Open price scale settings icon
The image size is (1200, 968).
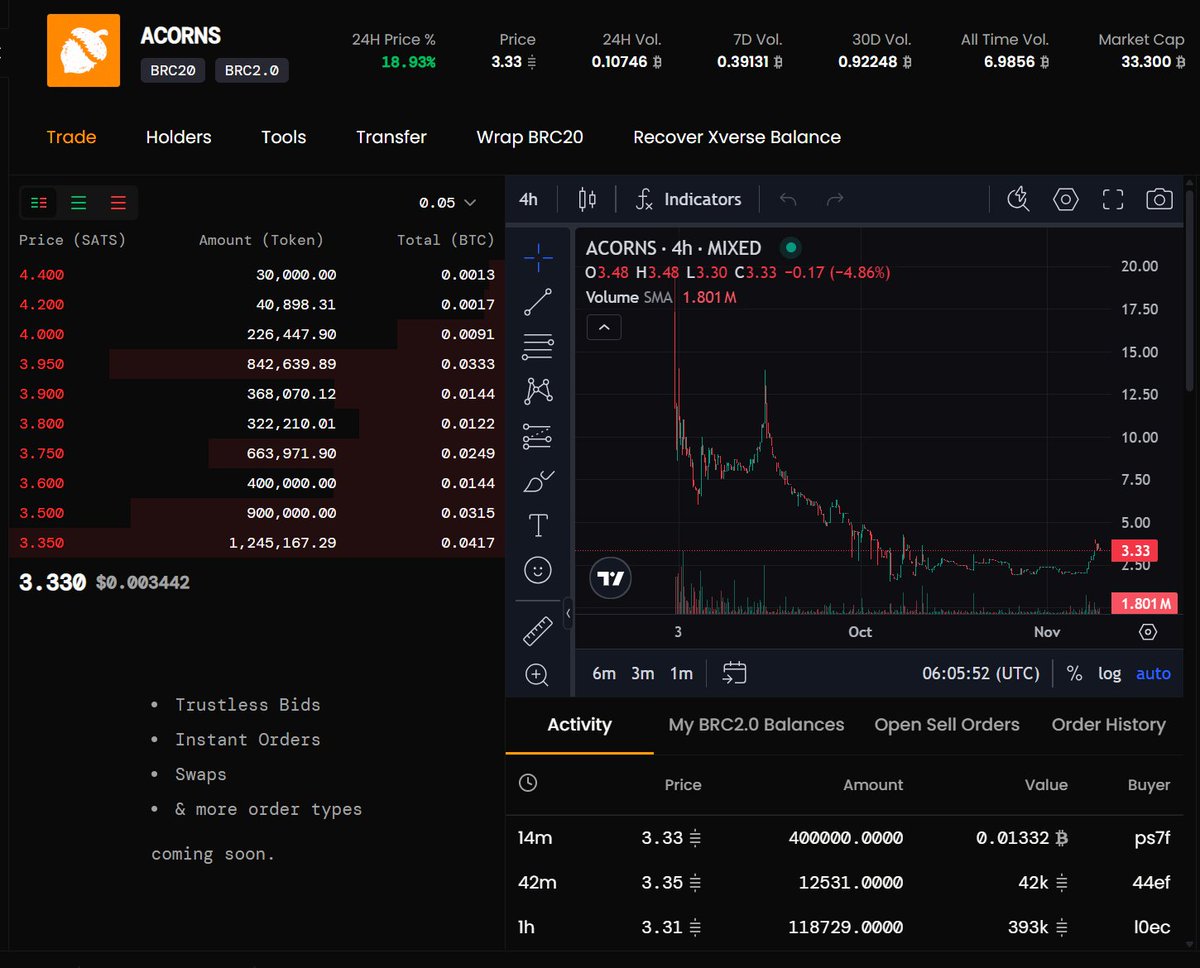tap(1148, 632)
